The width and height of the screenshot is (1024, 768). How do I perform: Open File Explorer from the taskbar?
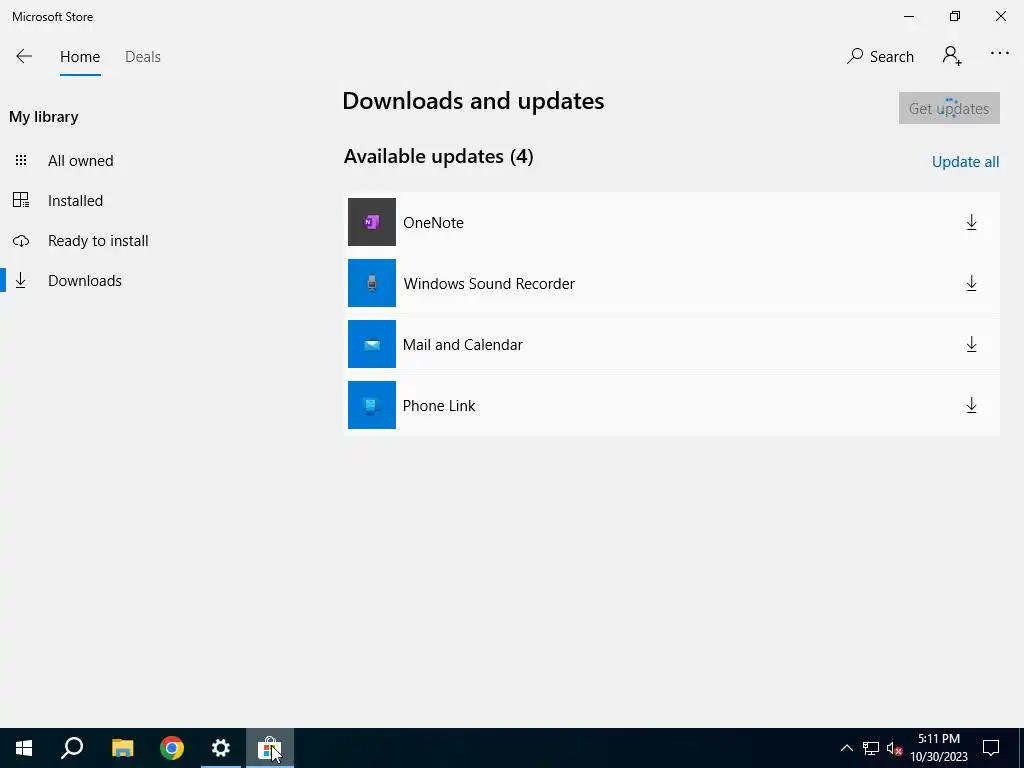pos(122,748)
